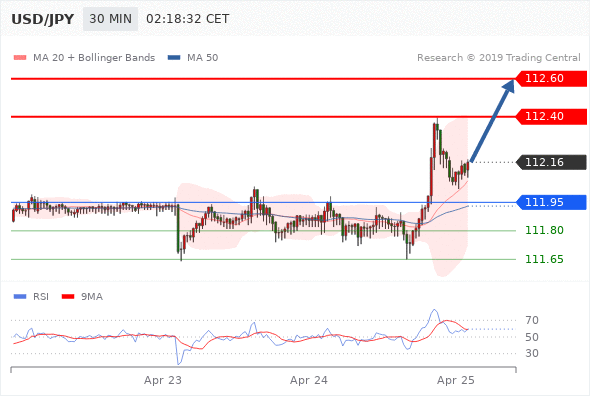Click the 111.65 support level label

(x=544, y=259)
